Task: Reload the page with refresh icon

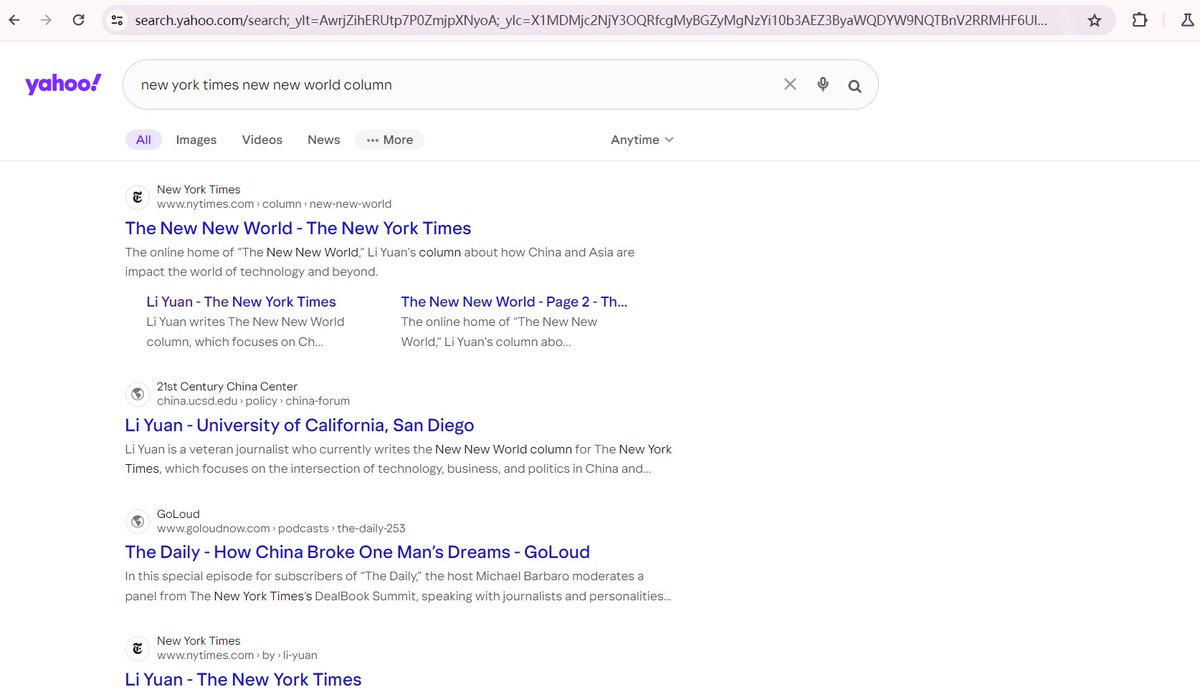Action: (78, 20)
